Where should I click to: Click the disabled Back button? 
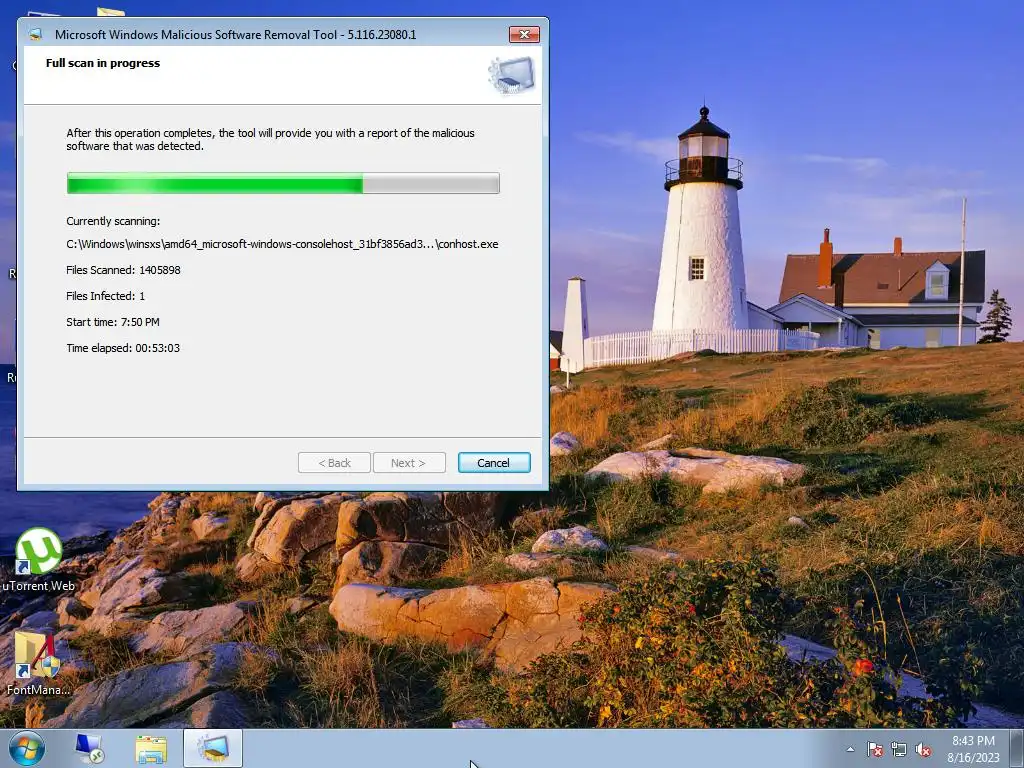[334, 462]
